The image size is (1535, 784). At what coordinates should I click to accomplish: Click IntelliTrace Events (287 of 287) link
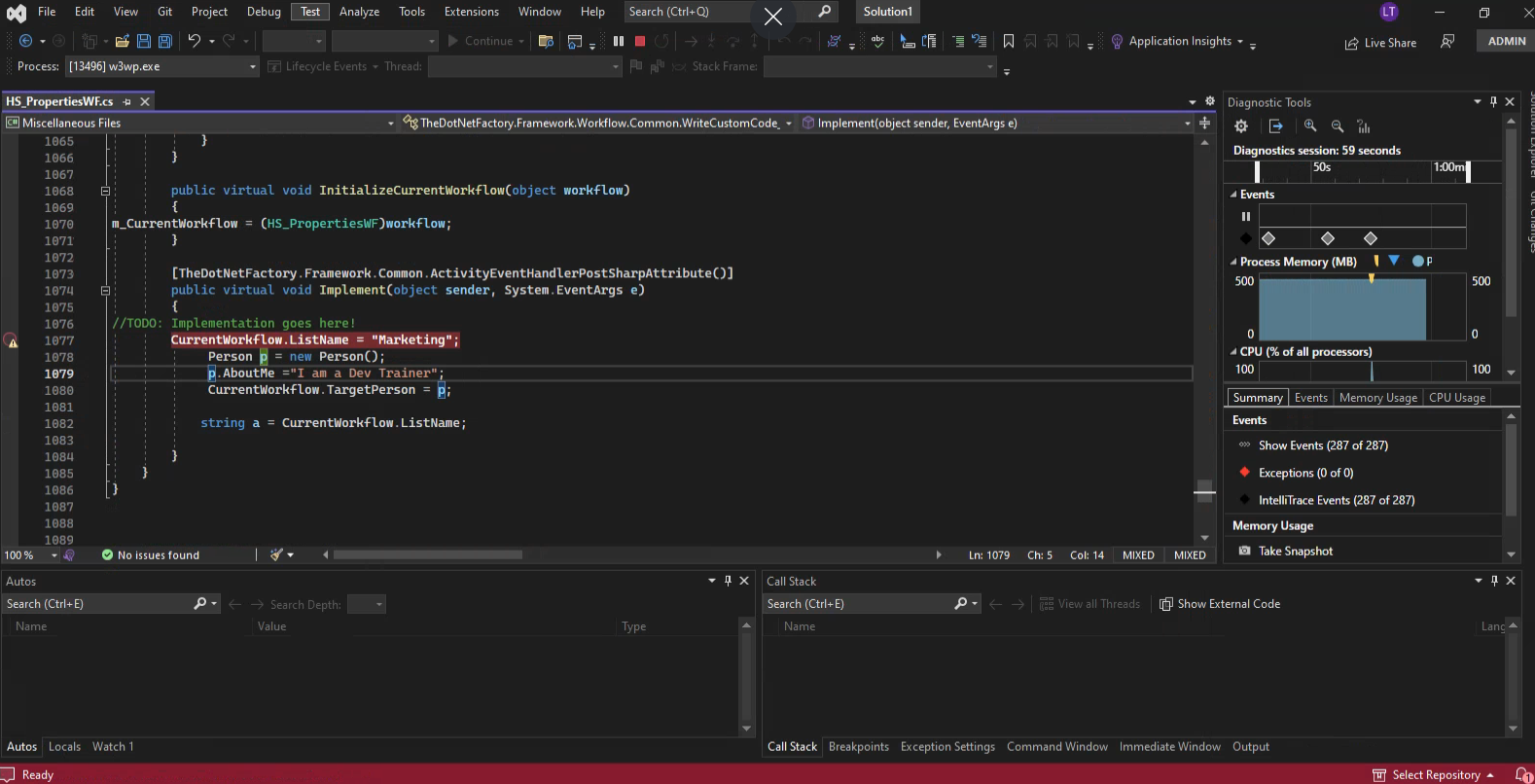[1337, 500]
